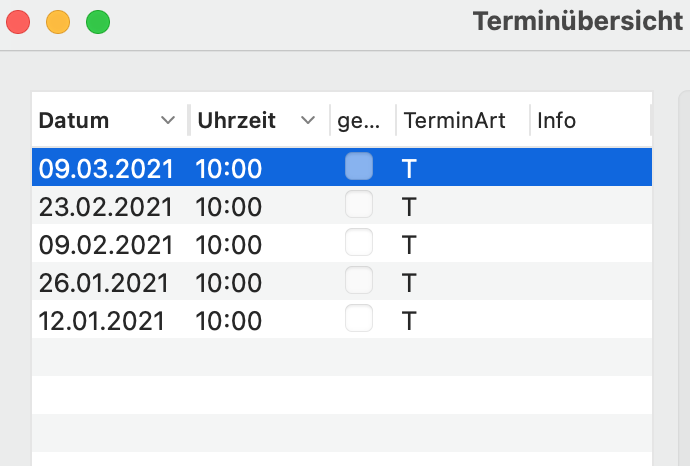Click the Info column header
This screenshot has height=466, width=690.
(556, 121)
